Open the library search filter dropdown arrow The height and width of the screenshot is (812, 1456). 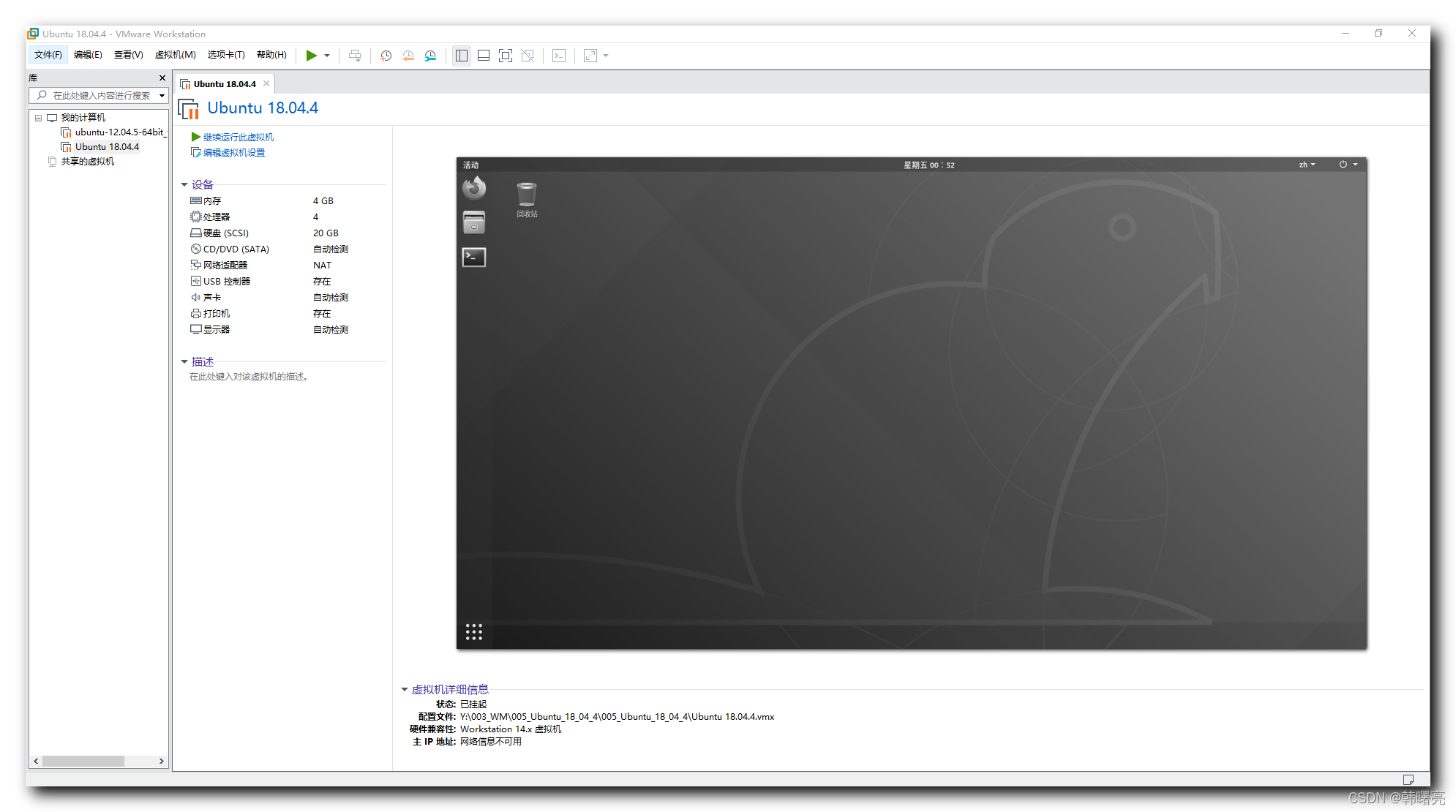click(x=162, y=96)
